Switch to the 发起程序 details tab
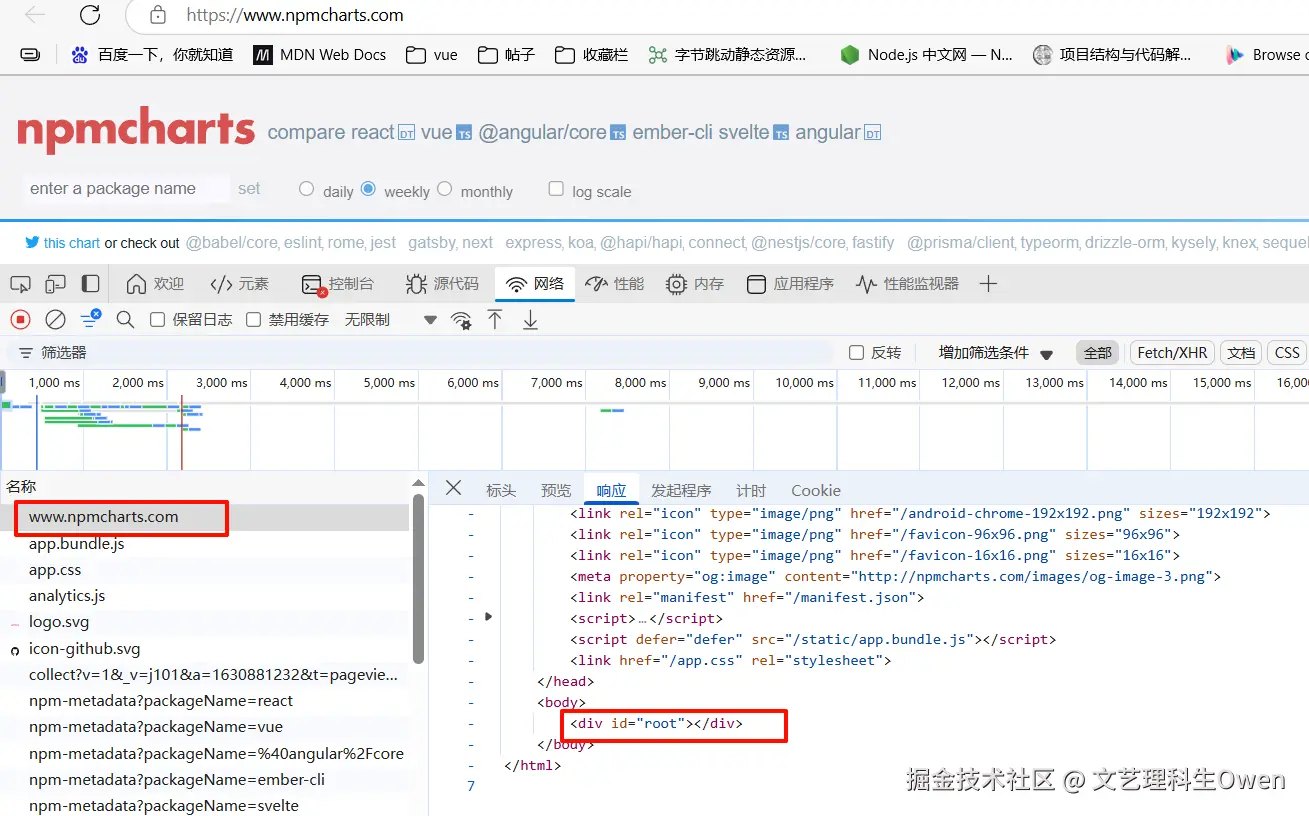The height and width of the screenshot is (816, 1309). tap(681, 490)
